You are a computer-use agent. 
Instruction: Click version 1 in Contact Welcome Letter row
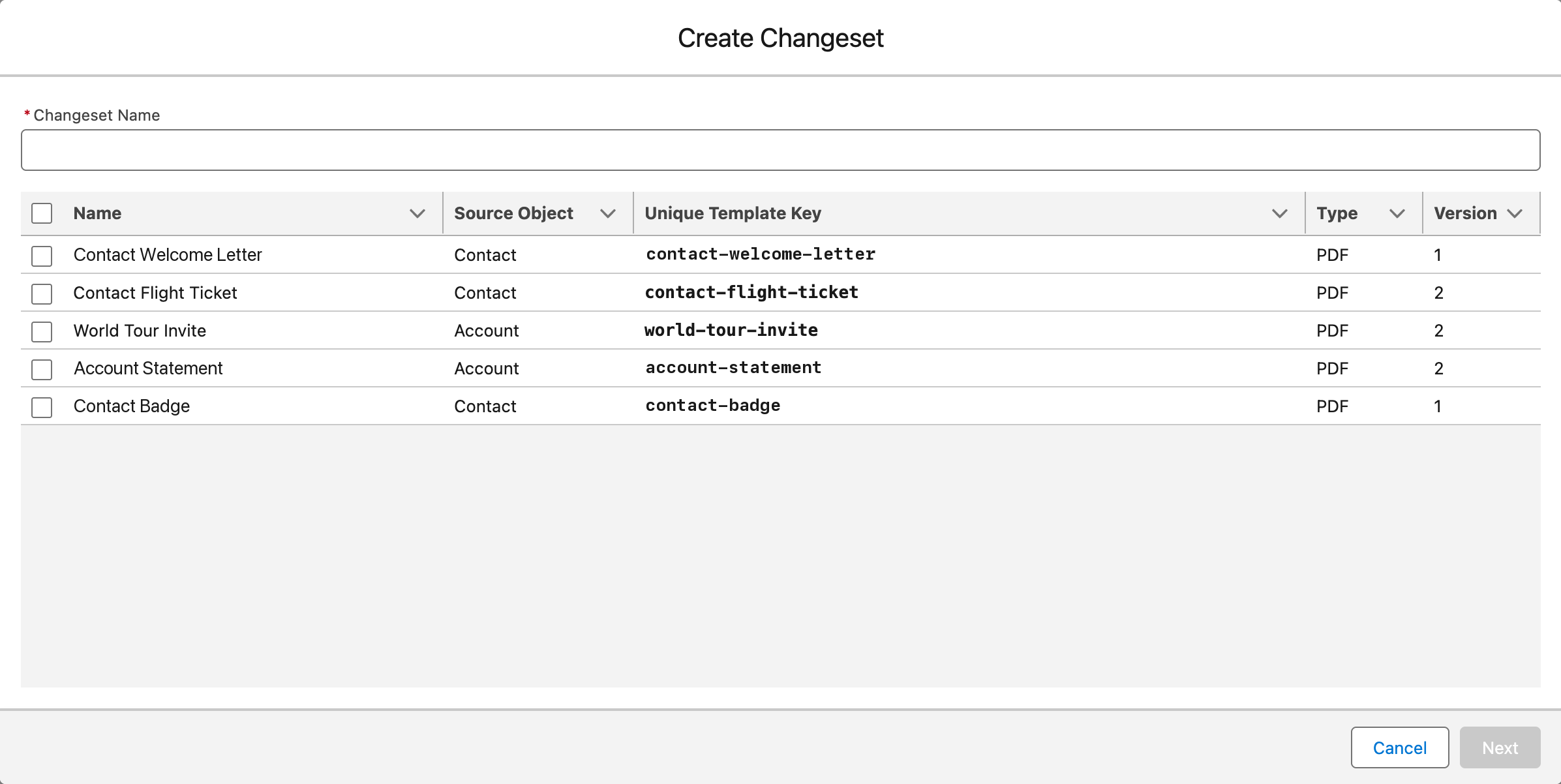coord(1437,255)
